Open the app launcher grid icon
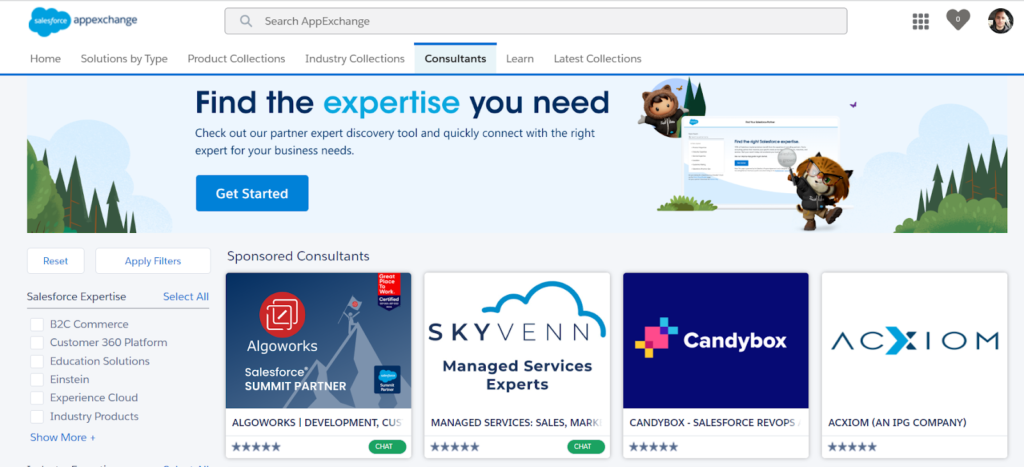 click(921, 21)
